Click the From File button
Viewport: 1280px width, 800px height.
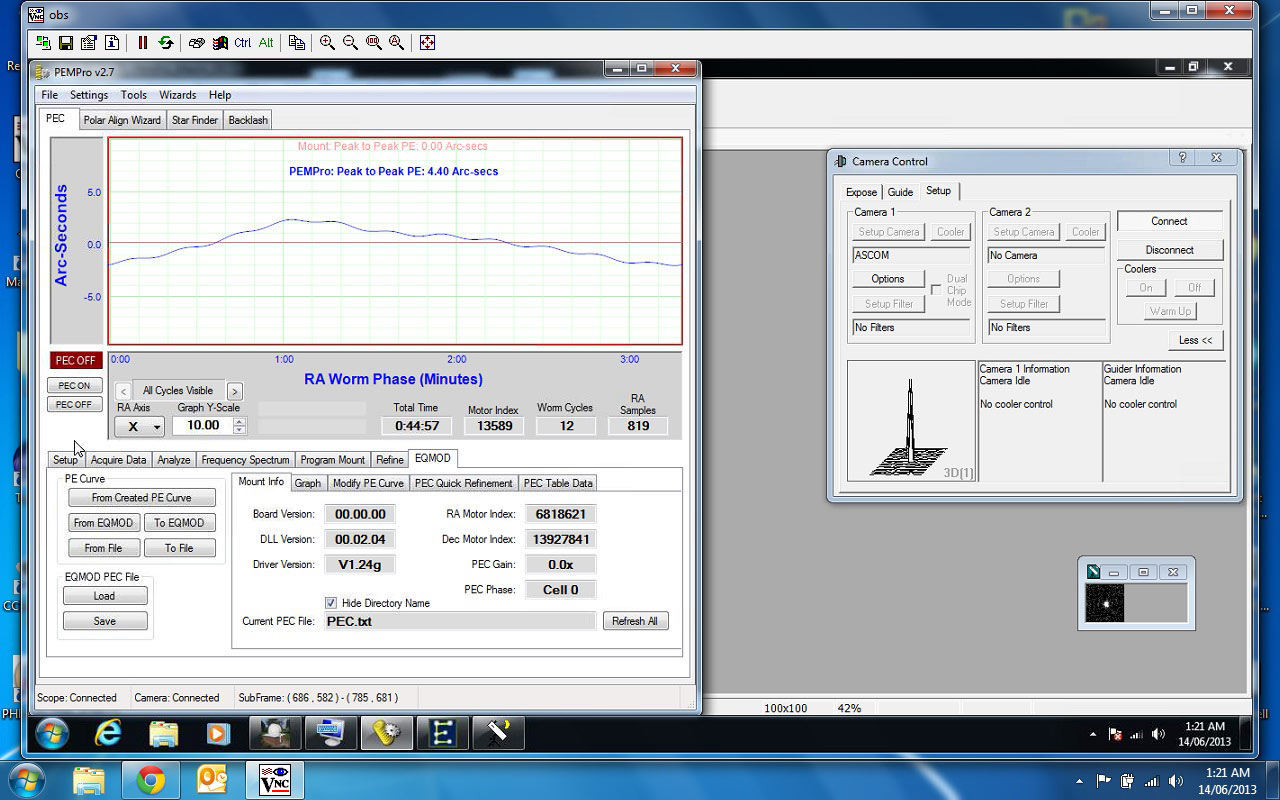[103, 548]
